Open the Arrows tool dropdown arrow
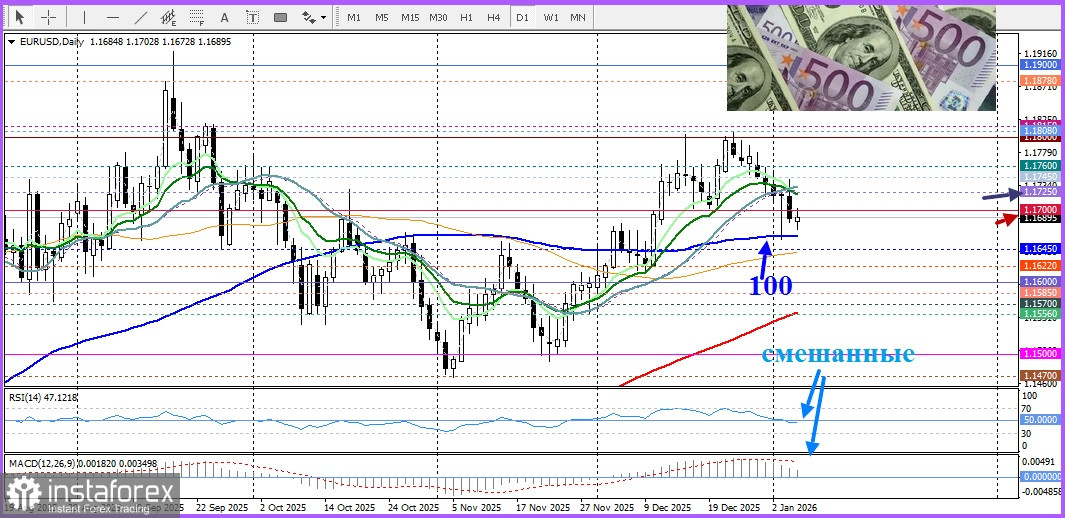 (x=323, y=17)
